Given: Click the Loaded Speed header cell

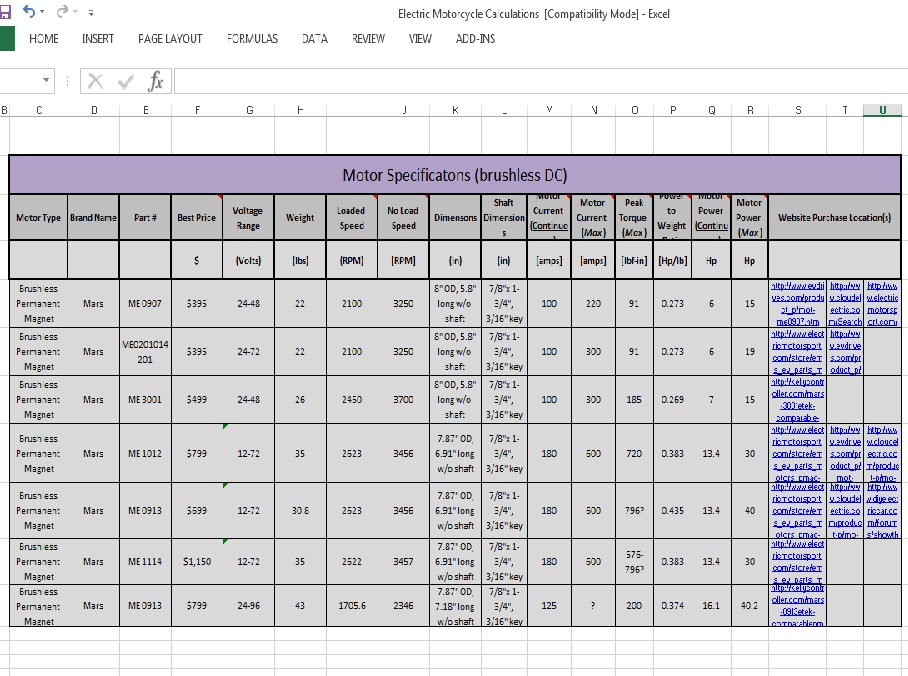Looking at the screenshot, I should tap(352, 218).
